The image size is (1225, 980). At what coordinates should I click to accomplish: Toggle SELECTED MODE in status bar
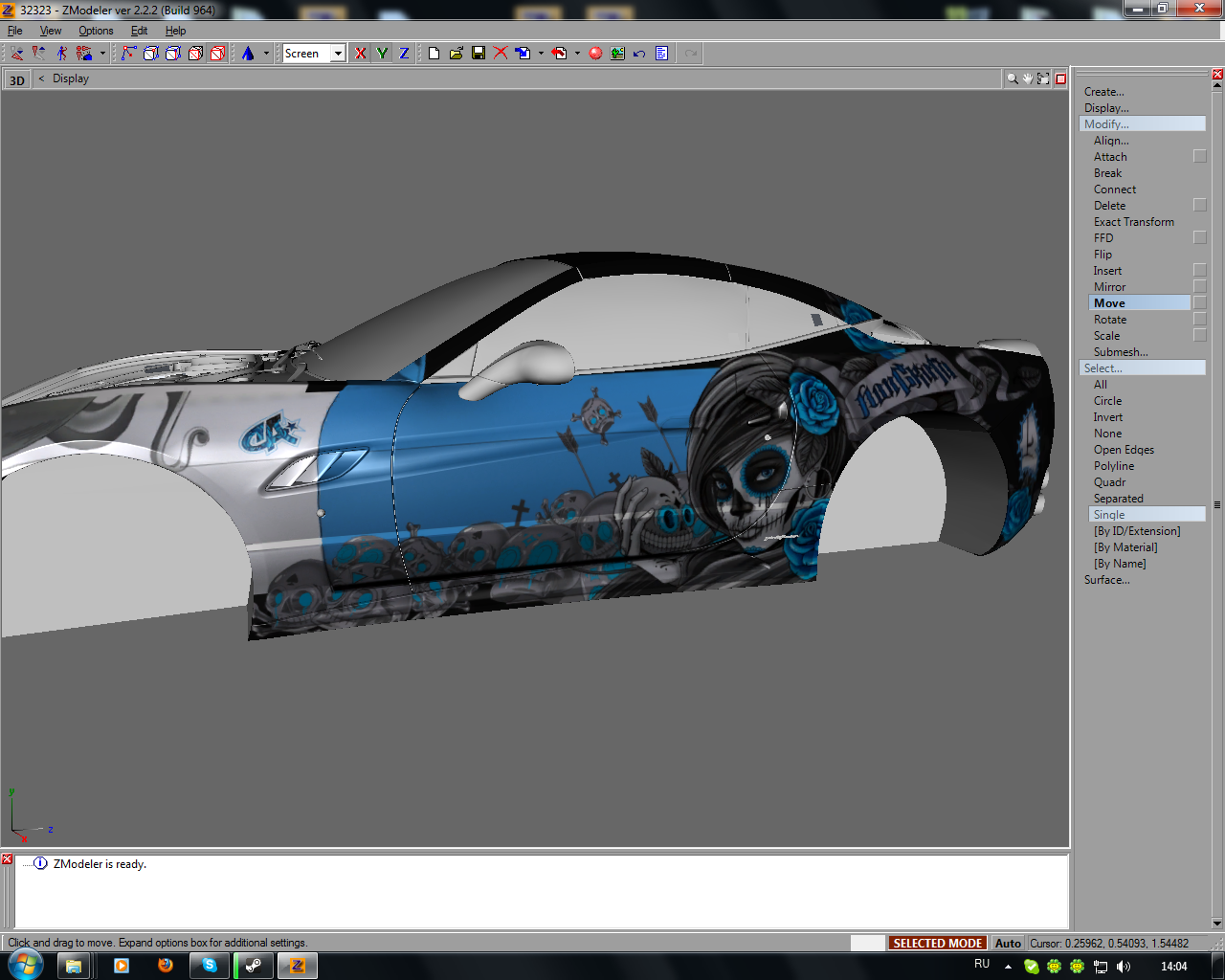pos(937,943)
